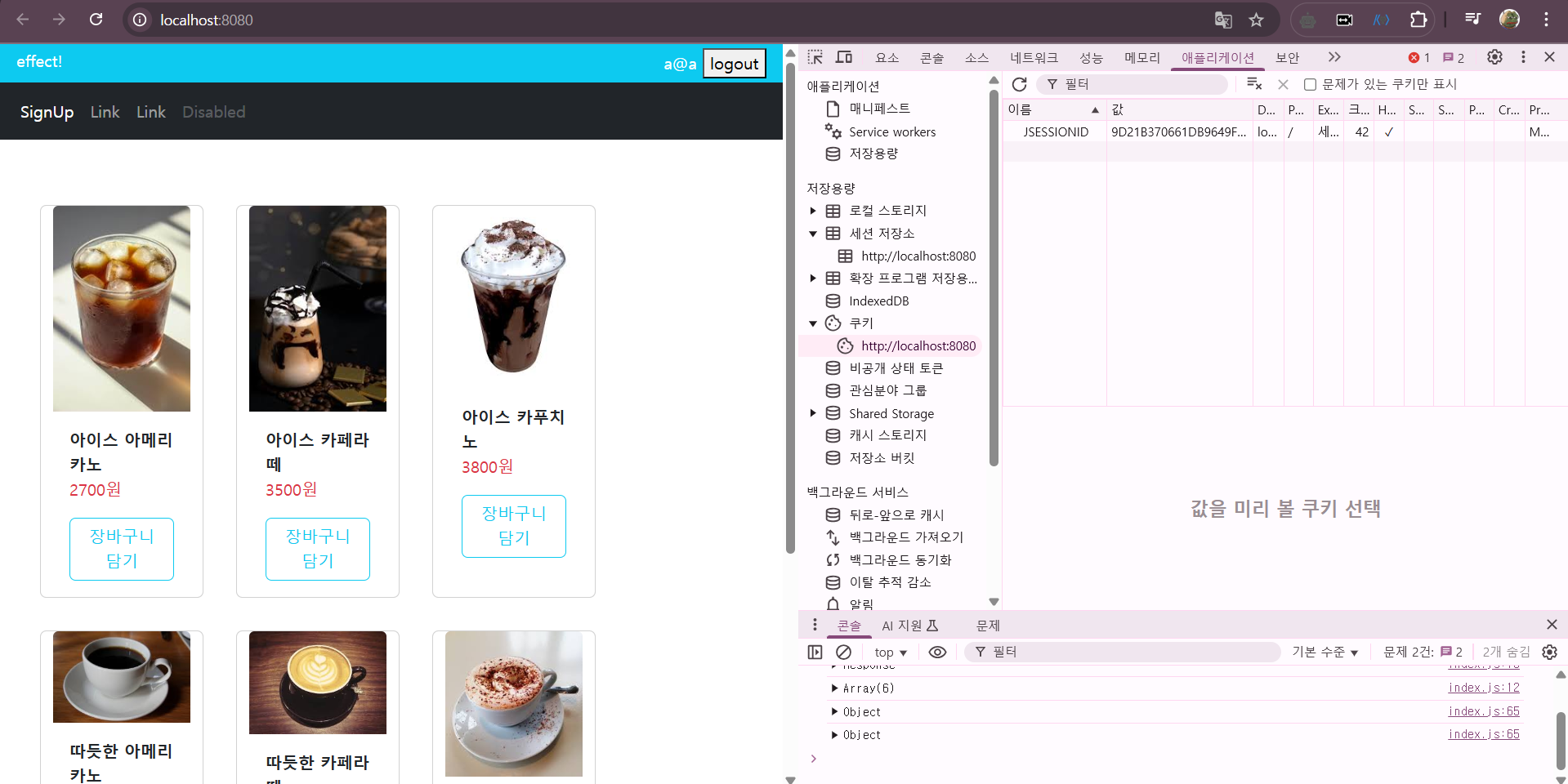Delete selected cookie with the X icon
The height and width of the screenshot is (784, 1568).
point(1283,84)
